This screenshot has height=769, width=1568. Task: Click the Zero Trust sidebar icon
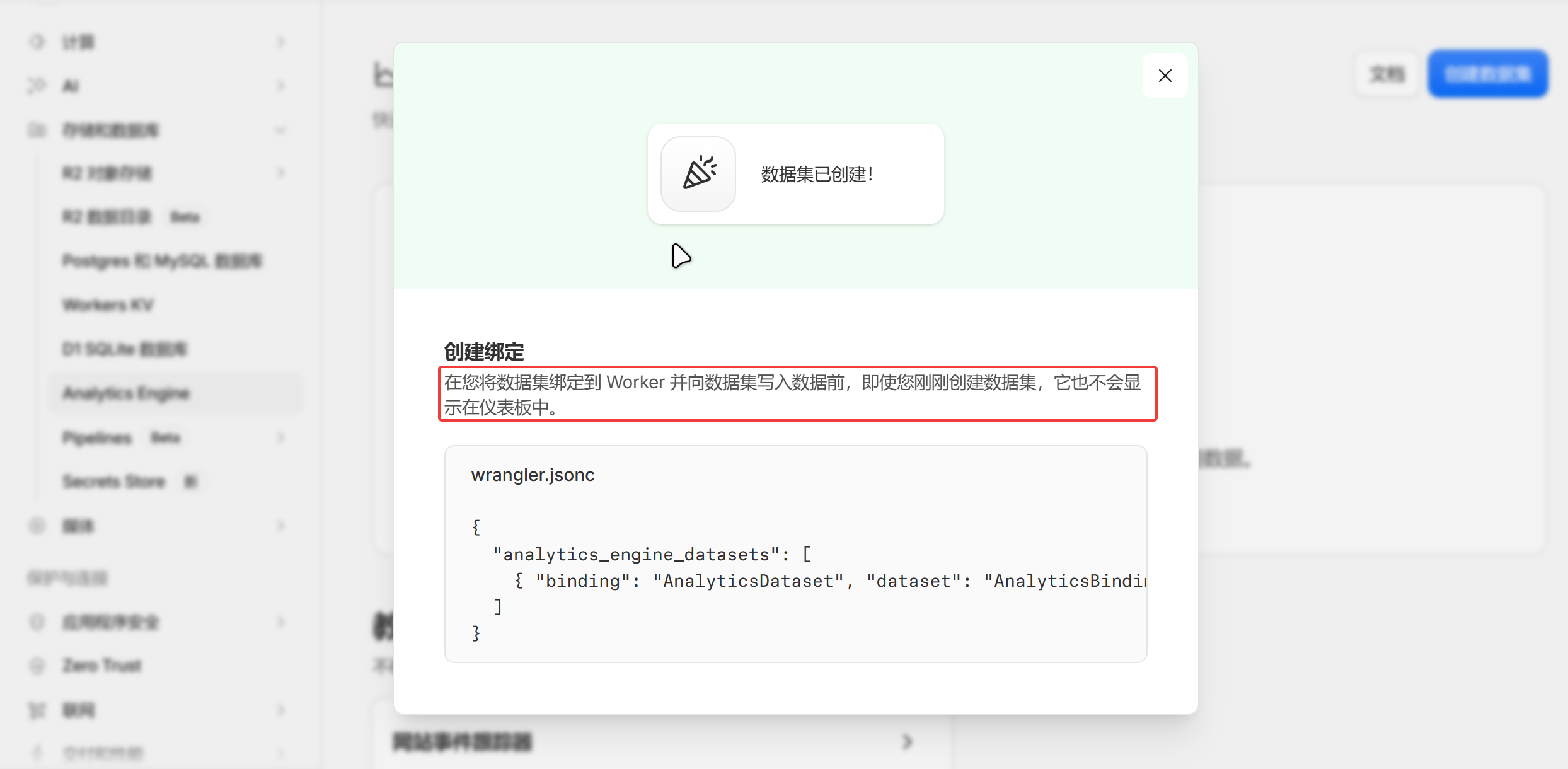[37, 666]
